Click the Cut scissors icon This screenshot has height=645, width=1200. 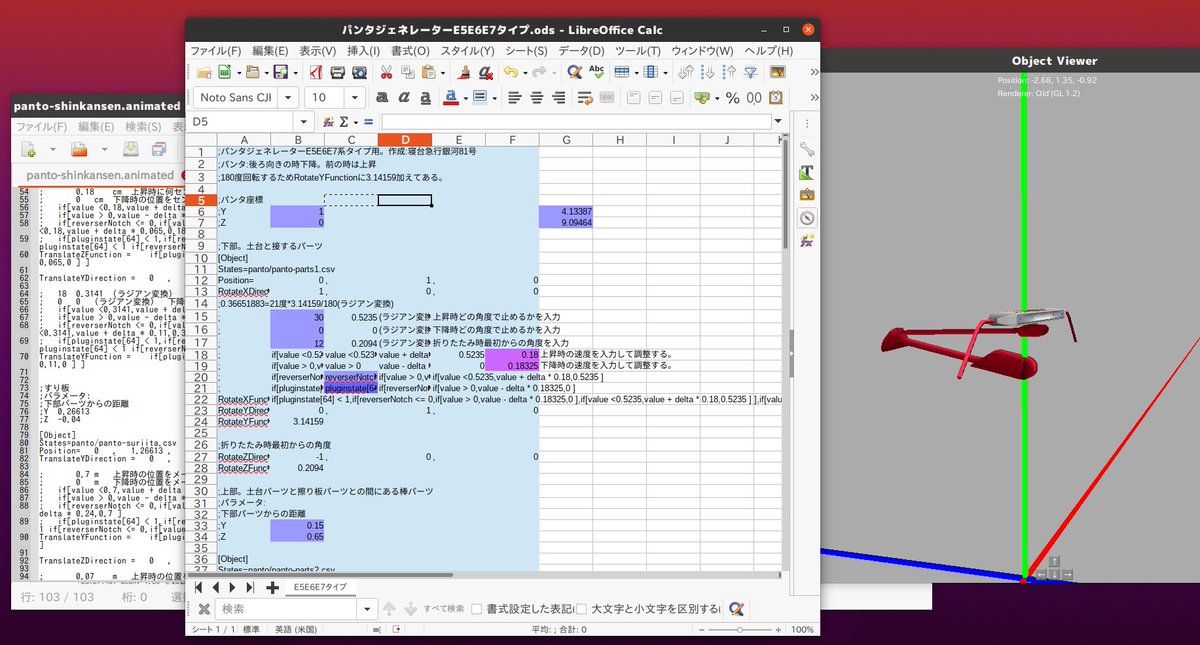[x=386, y=72]
